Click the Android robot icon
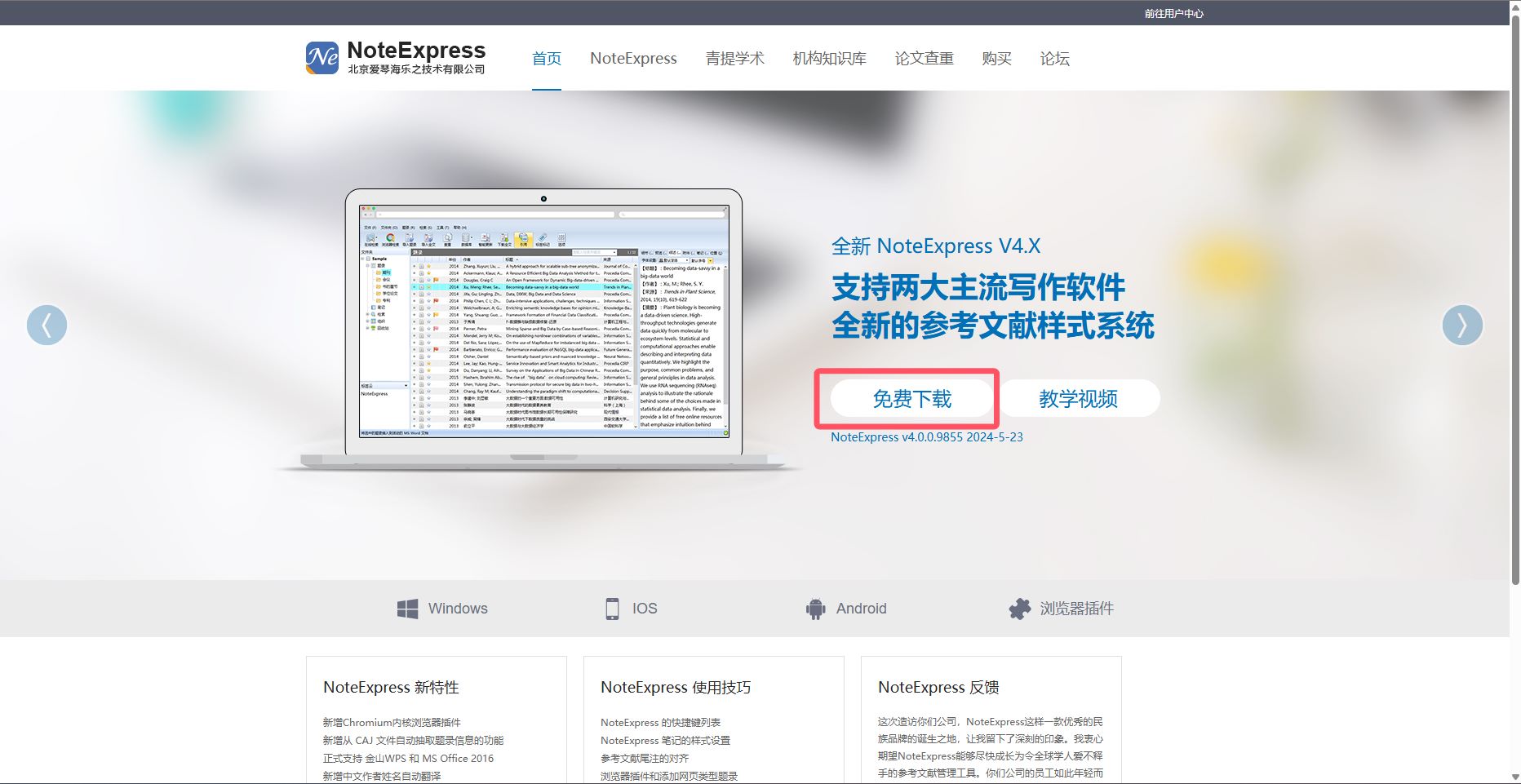The height and width of the screenshot is (784, 1521). point(815,609)
